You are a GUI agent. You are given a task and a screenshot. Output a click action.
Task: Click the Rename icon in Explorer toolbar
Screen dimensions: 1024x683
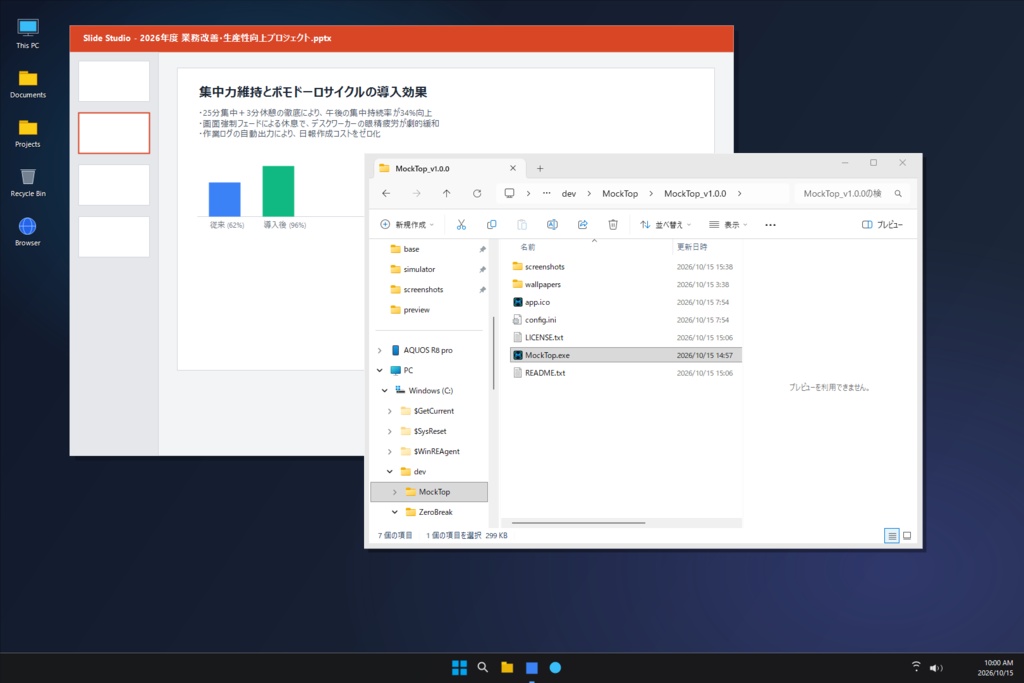click(552, 225)
